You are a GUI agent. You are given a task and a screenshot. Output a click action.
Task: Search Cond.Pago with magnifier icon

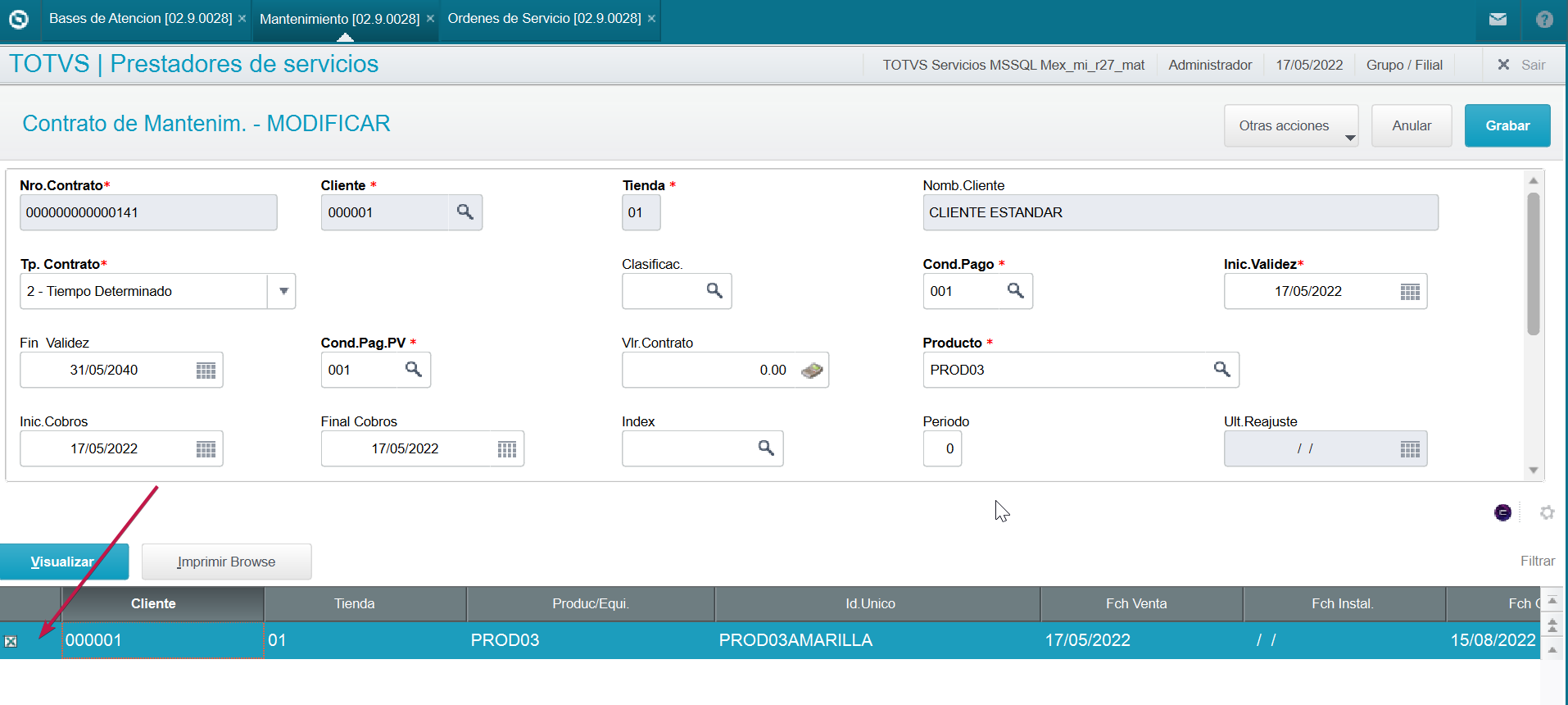(1016, 291)
